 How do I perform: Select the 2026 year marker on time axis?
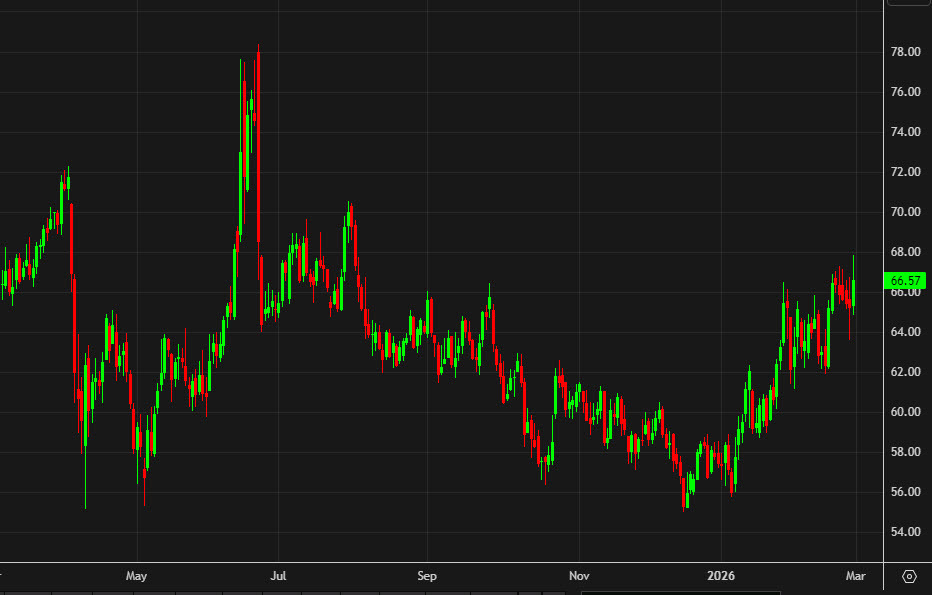coord(720,576)
